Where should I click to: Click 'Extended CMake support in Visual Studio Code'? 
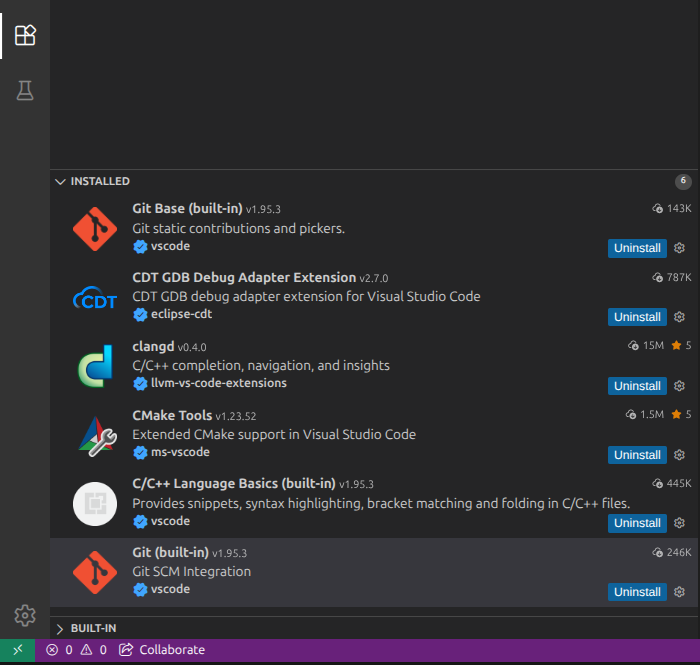coord(274,434)
